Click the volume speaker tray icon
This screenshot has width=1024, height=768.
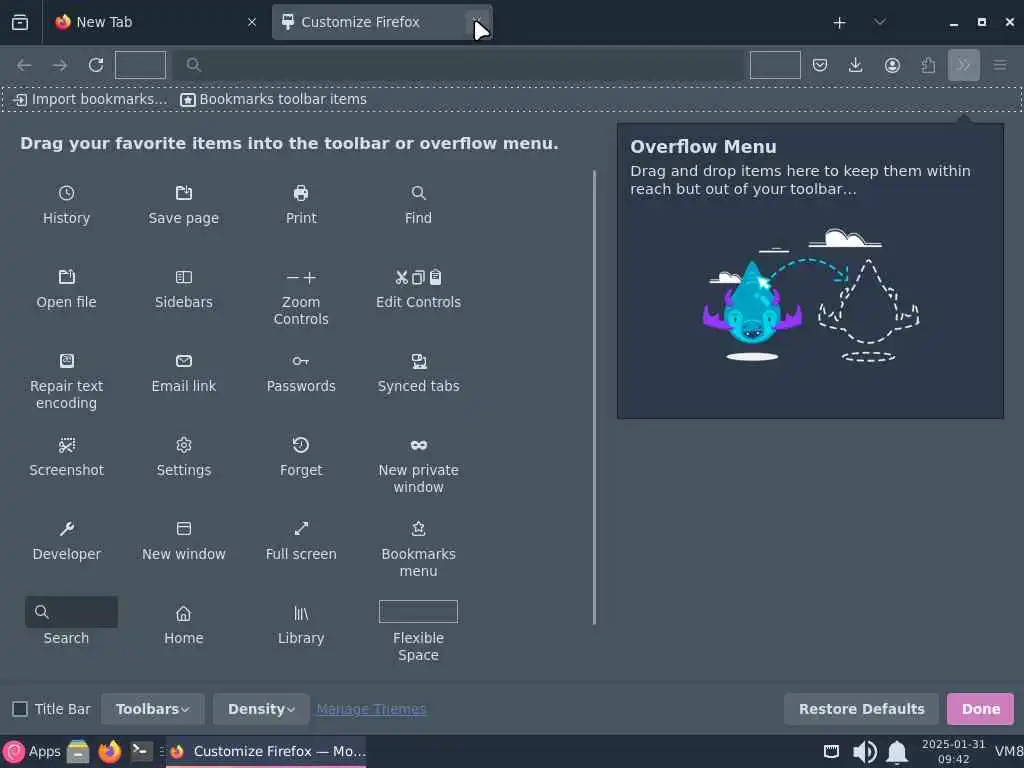coord(865,752)
